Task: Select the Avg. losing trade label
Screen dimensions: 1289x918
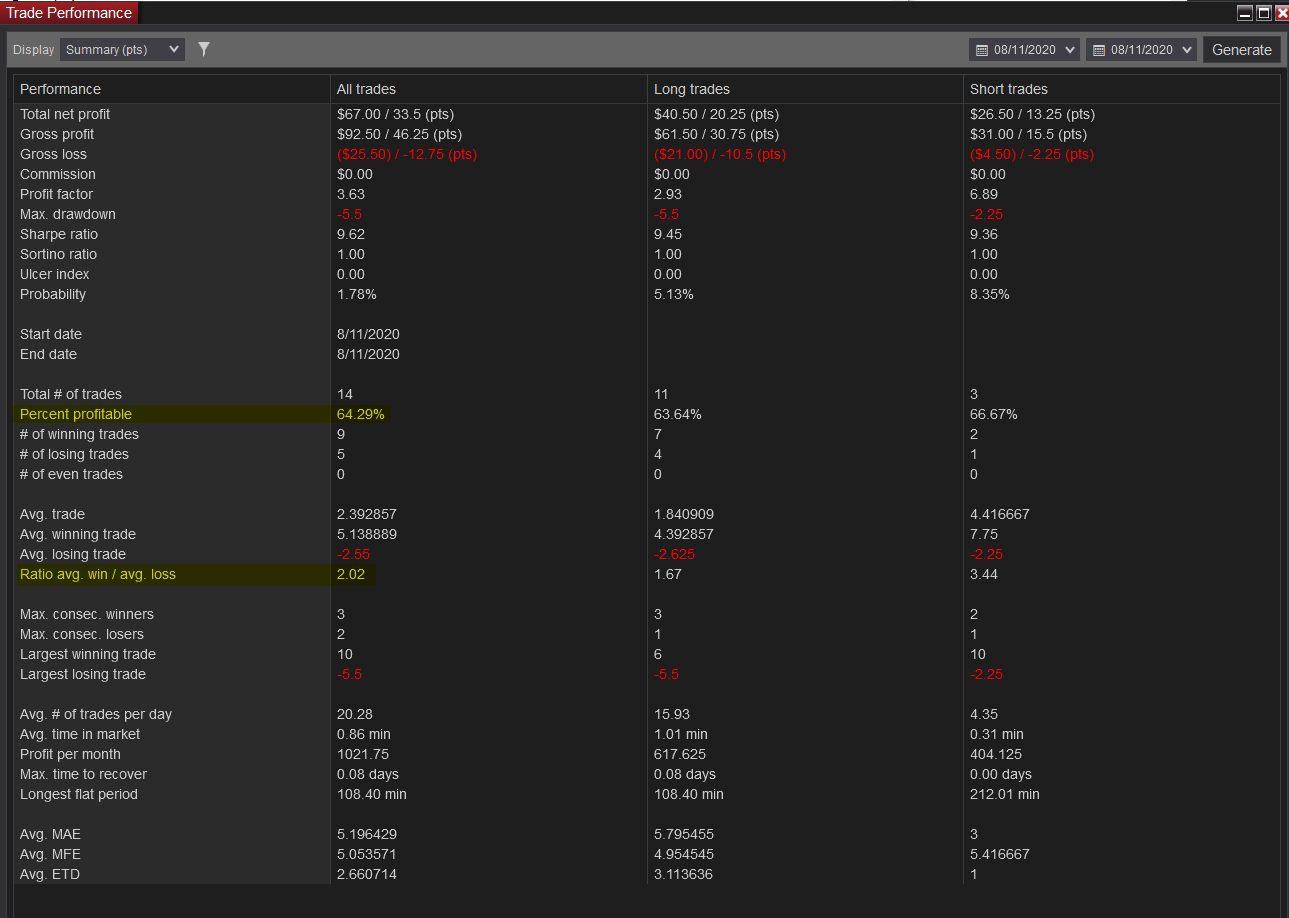Action: (x=73, y=554)
